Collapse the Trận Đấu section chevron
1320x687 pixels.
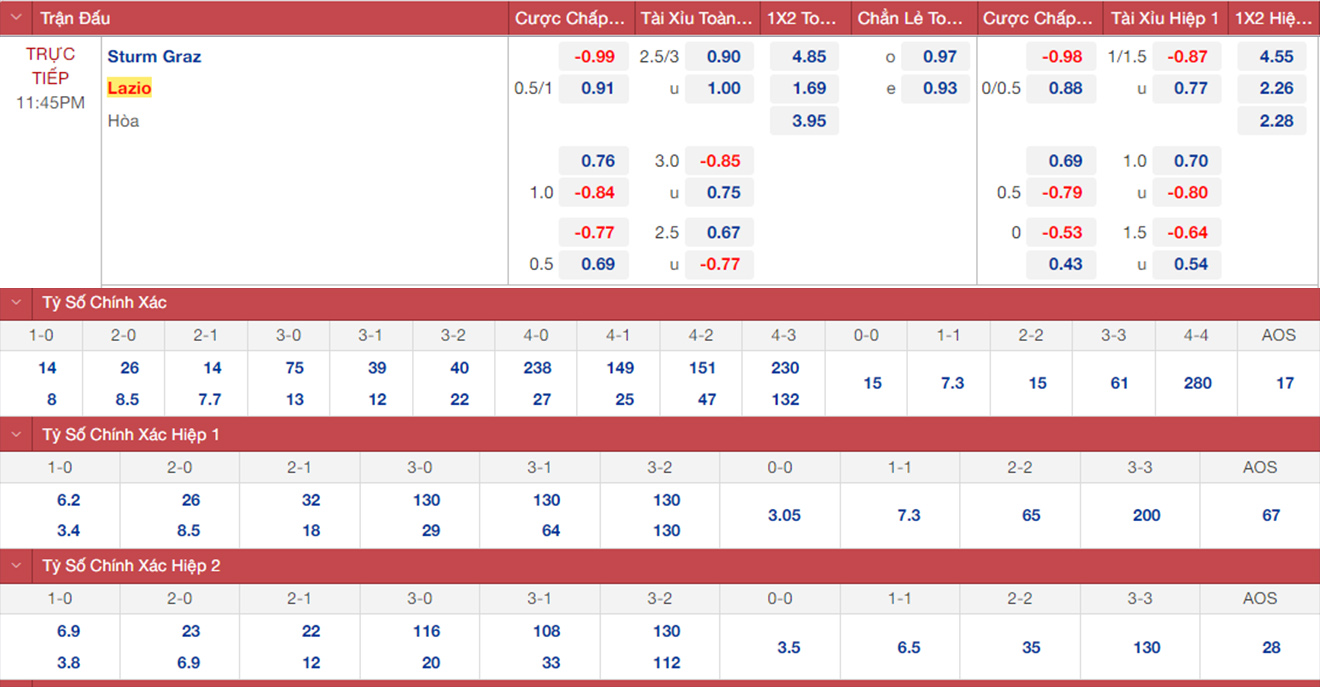pyautogui.click(x=15, y=18)
